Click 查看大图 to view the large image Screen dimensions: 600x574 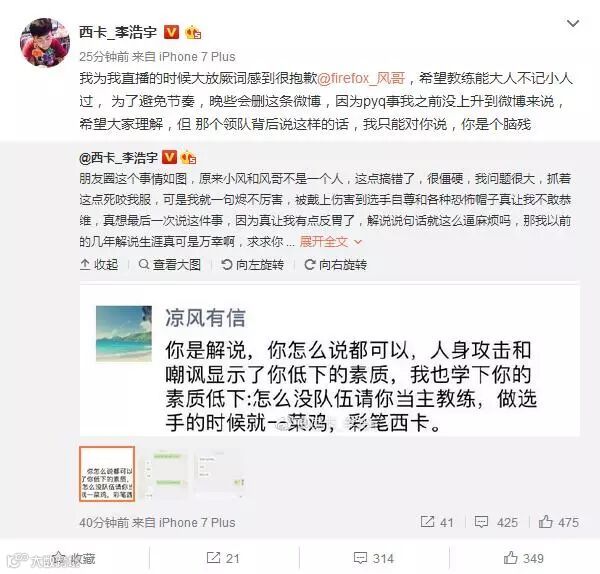[x=170, y=264]
